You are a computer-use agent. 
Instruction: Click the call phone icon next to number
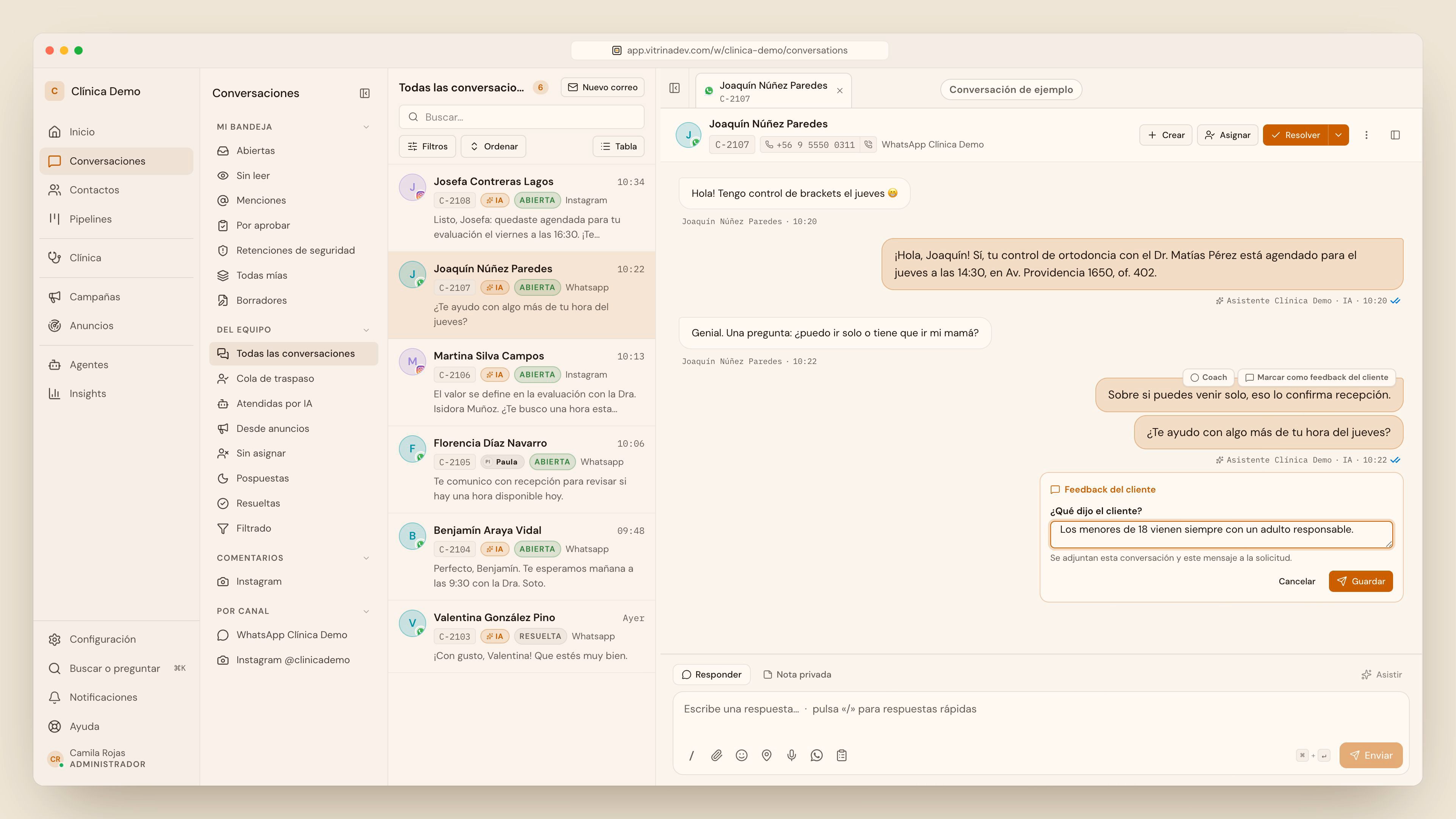(x=868, y=145)
